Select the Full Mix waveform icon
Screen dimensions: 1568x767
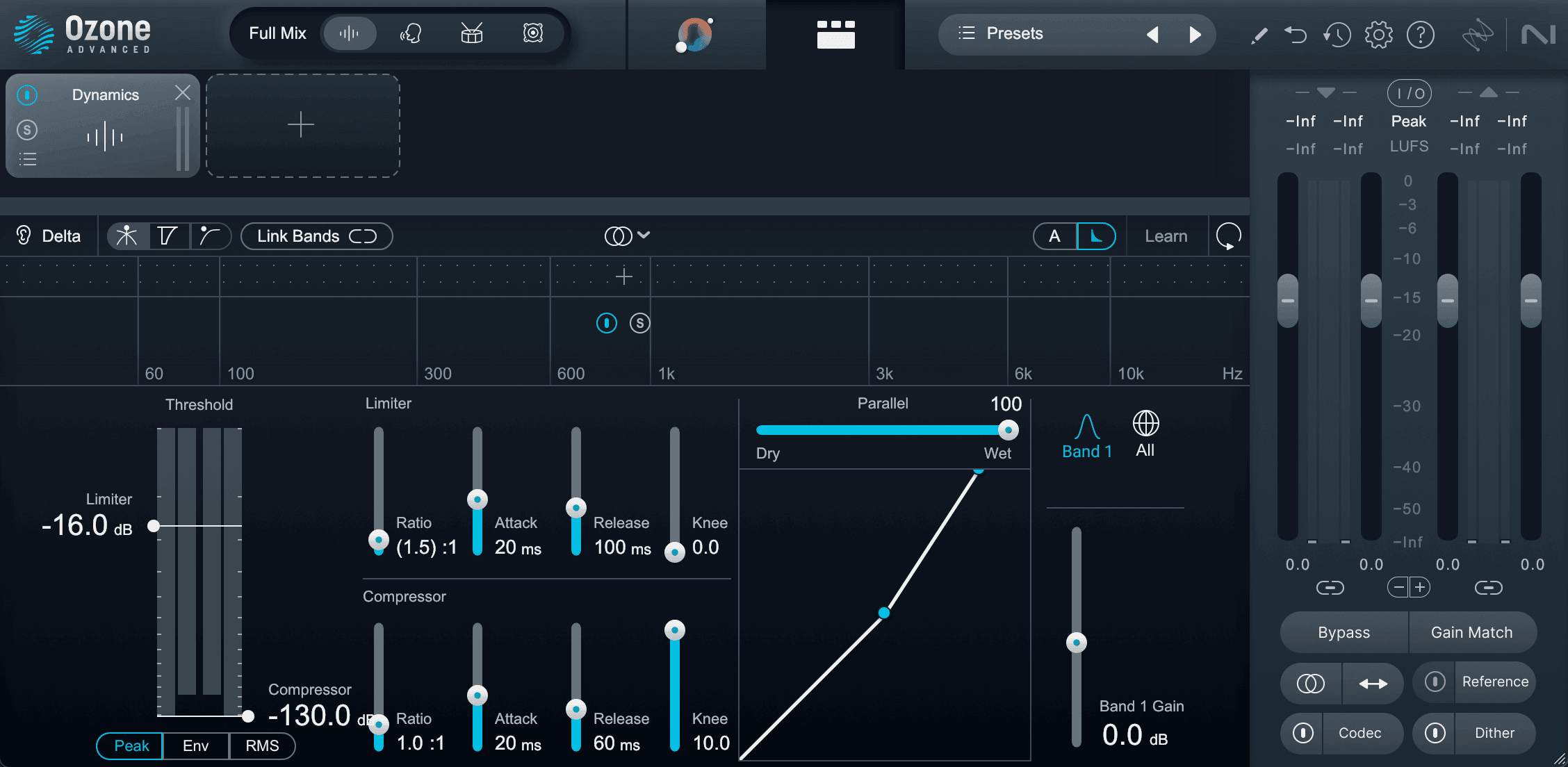350,33
